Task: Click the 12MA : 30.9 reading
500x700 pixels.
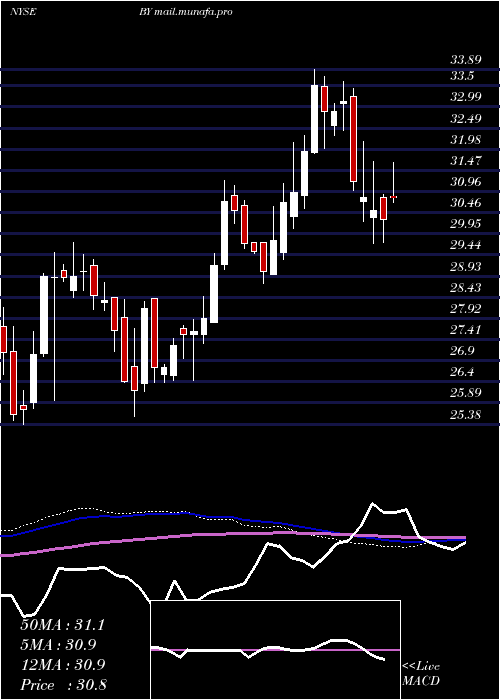Action: tap(62, 665)
